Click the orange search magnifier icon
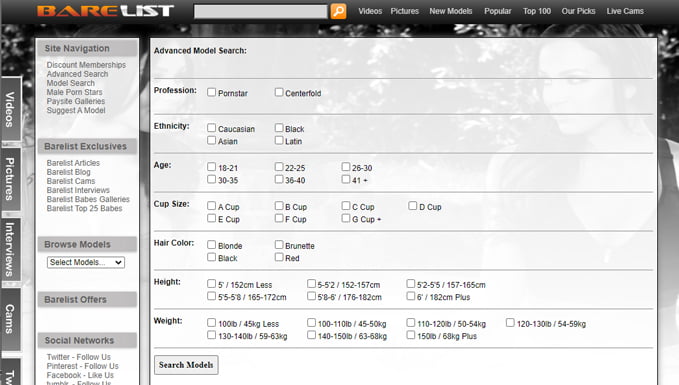Image resolution: width=679 pixels, height=385 pixels. [338, 11]
